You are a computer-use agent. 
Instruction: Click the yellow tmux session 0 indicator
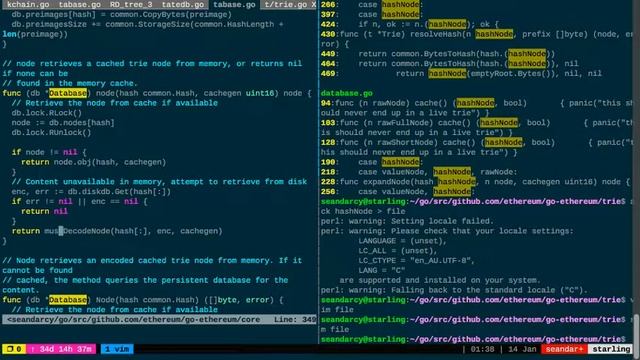point(14,349)
